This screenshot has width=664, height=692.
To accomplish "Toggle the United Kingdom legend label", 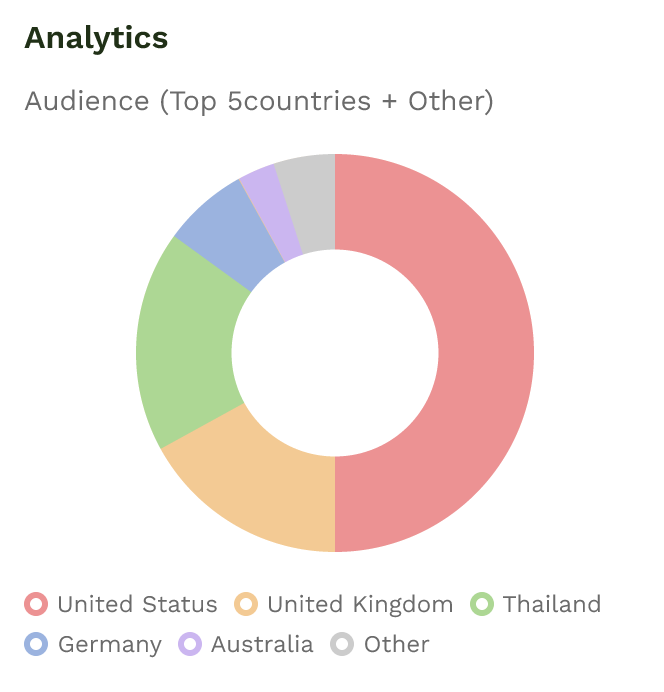I will (x=360, y=604).
